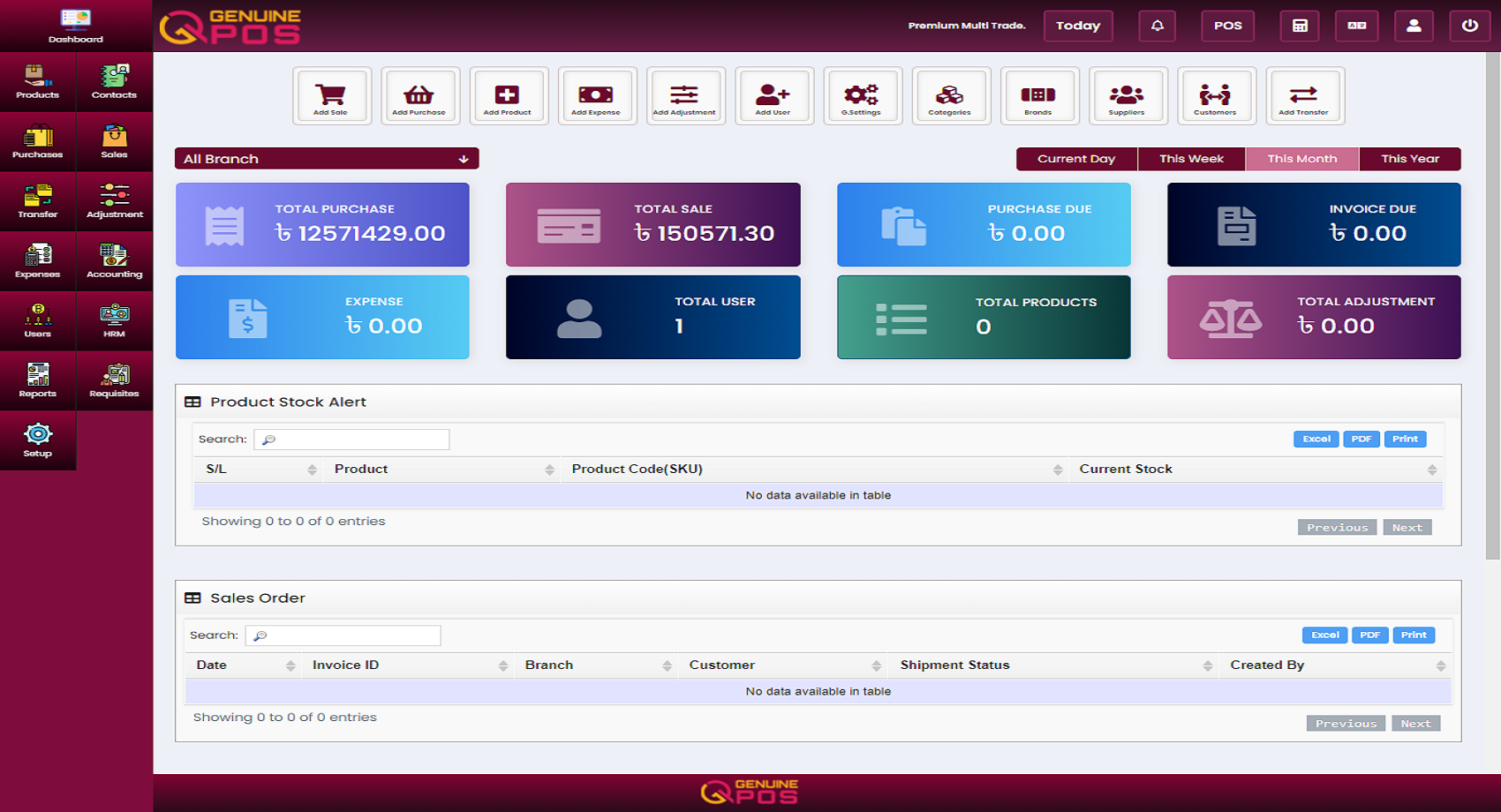Sort Sales Order by Branch
The height and width of the screenshot is (812, 1501).
[x=595, y=665]
